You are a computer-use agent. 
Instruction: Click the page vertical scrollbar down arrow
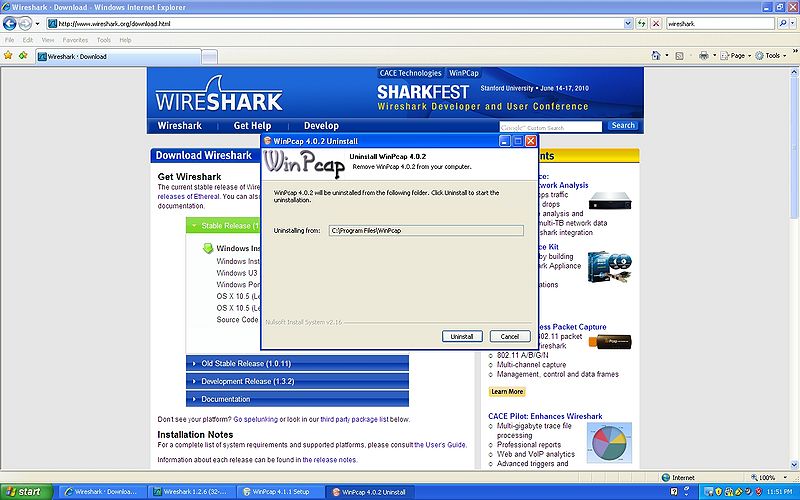point(794,465)
